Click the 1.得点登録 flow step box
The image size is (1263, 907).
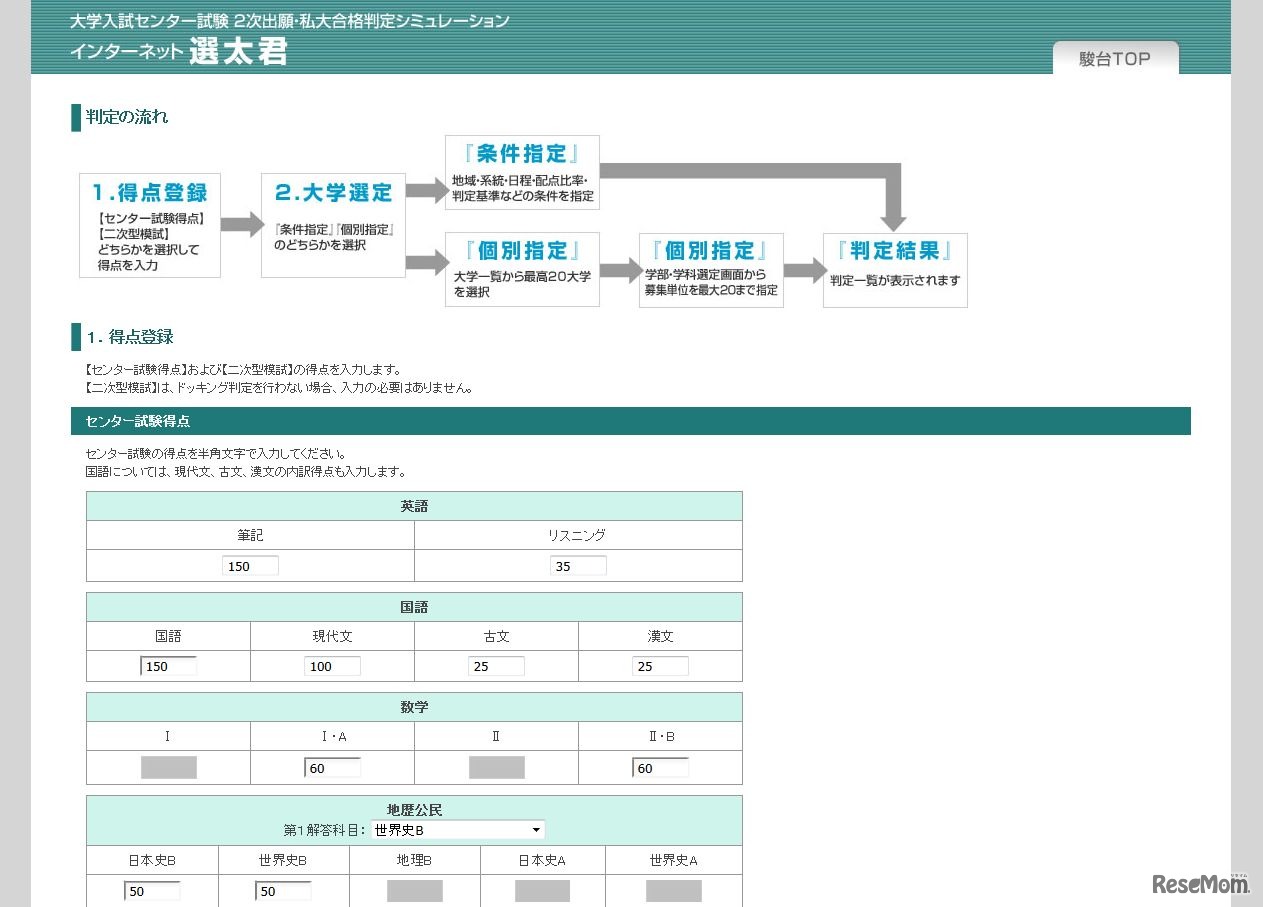(x=150, y=225)
